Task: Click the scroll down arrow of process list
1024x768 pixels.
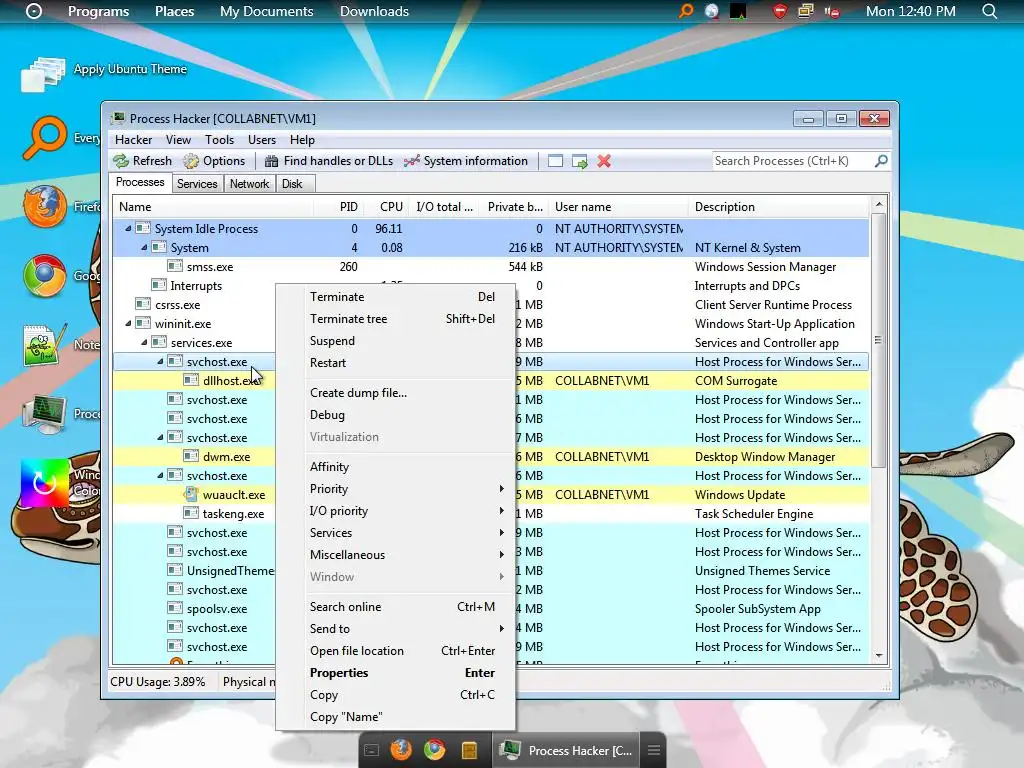Action: (x=878, y=656)
